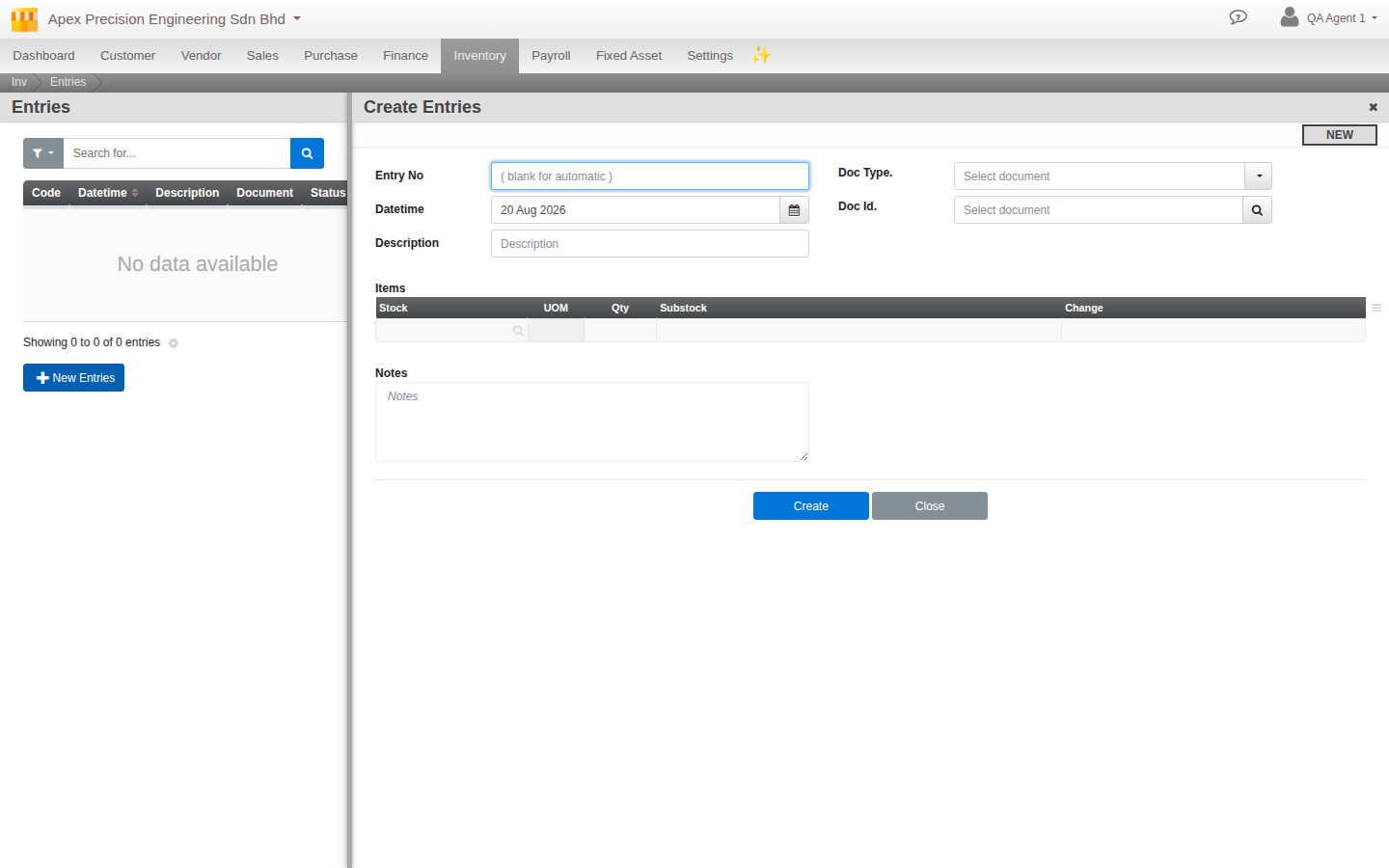Focus the Search for... field
Image resolution: width=1389 pixels, height=868 pixels.
pyautogui.click(x=177, y=153)
